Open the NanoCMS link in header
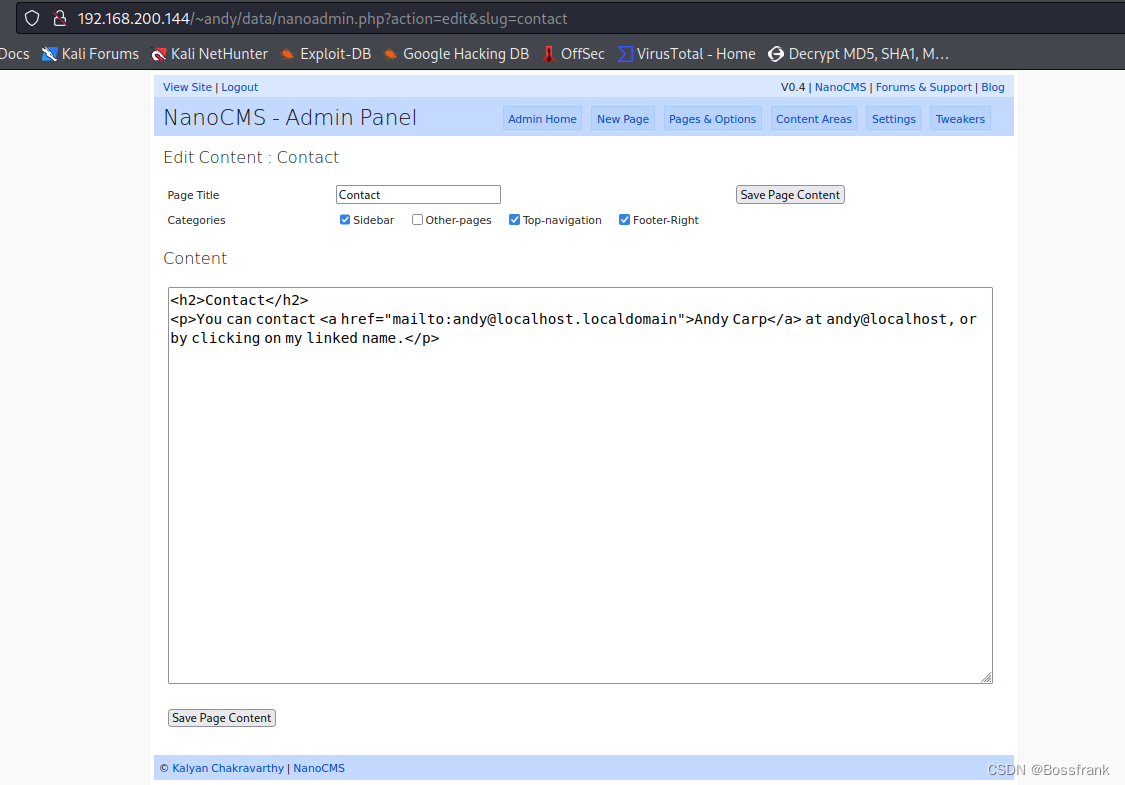1125x785 pixels. click(x=840, y=87)
